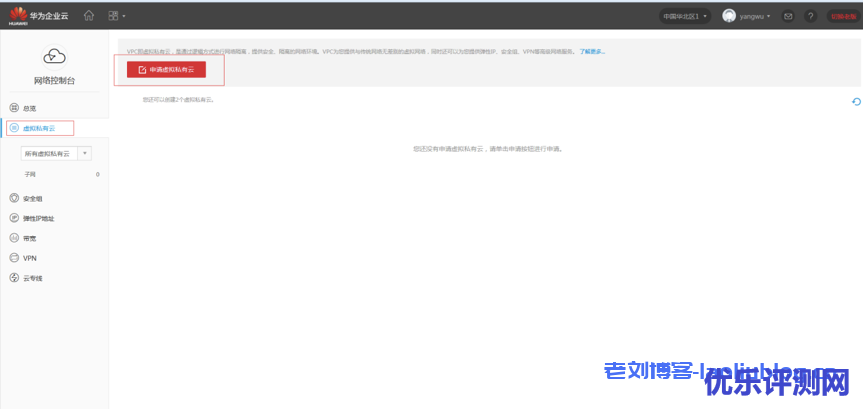Open 安全组 in the sidebar
Viewport: 863px width, 409px height.
pyautogui.click(x=32, y=198)
